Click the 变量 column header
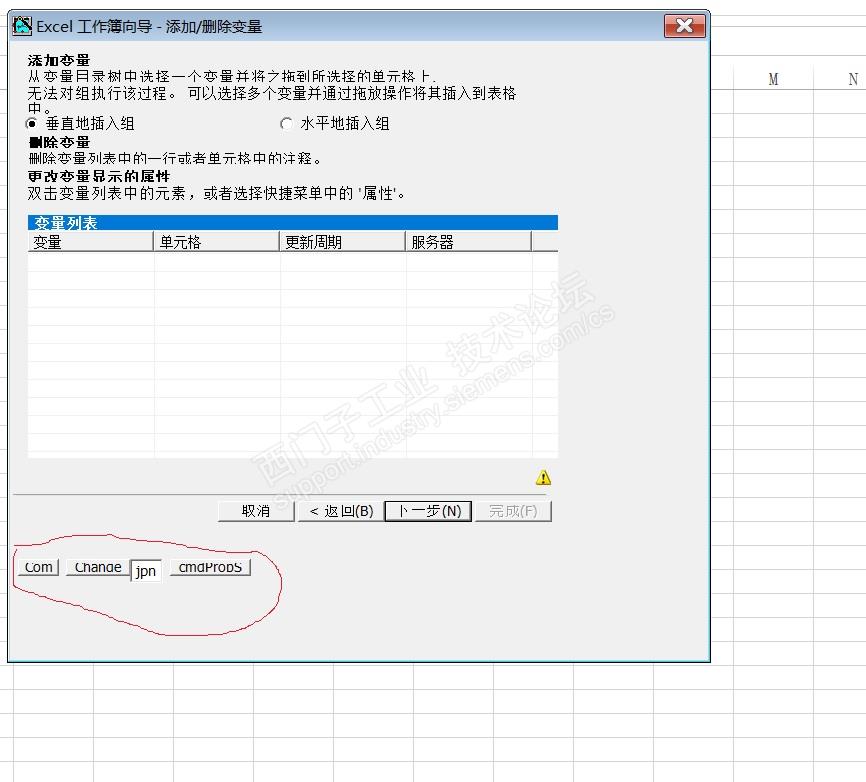 (x=91, y=242)
